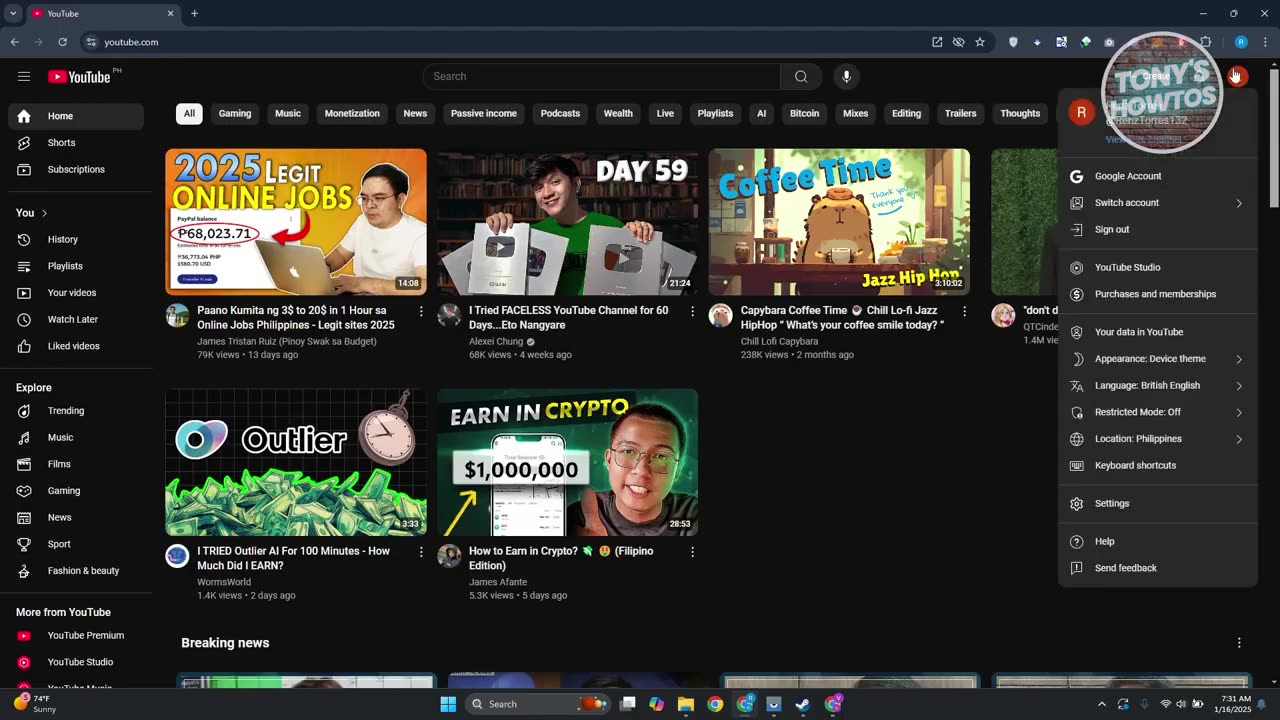1280x720 pixels.
Task: Click the search magnifier button
Action: tap(801, 76)
